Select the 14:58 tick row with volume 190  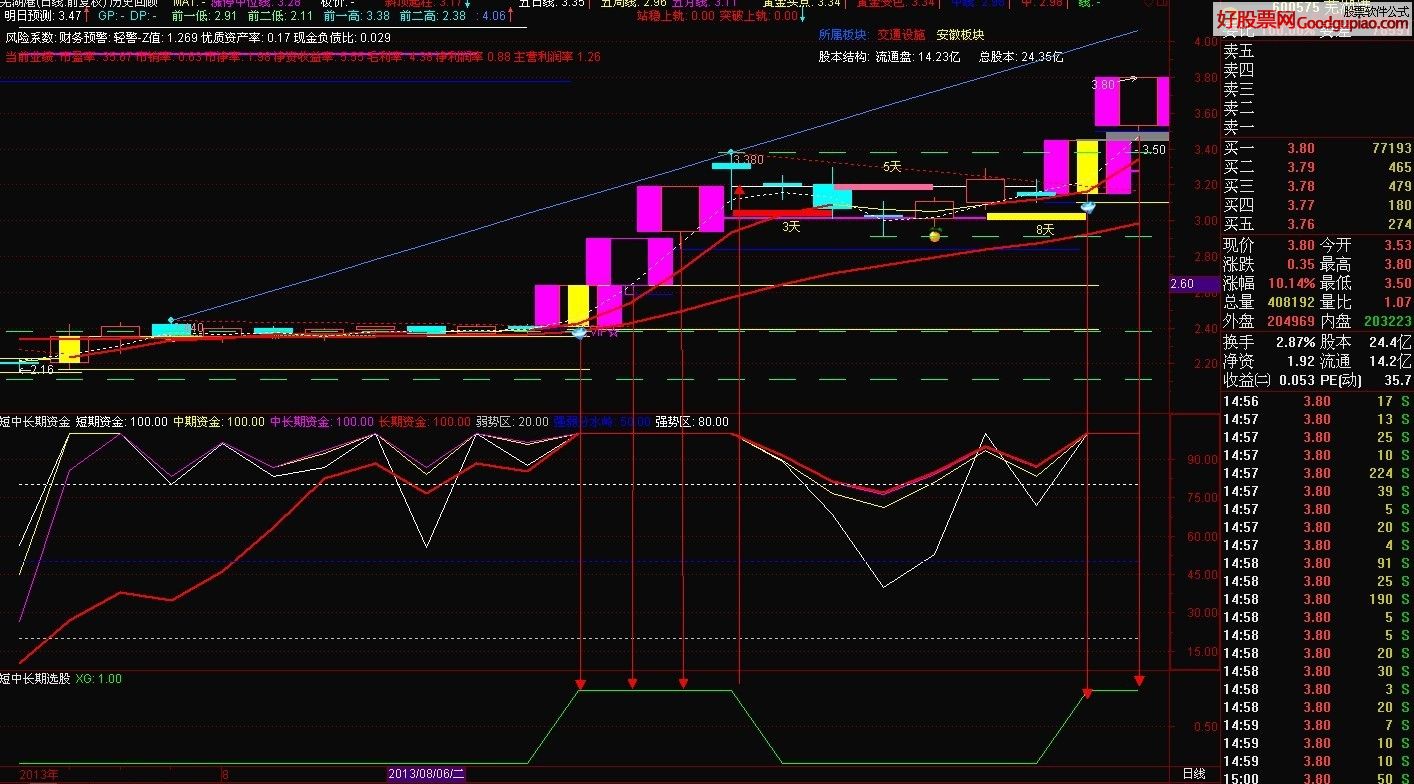tap(1318, 599)
